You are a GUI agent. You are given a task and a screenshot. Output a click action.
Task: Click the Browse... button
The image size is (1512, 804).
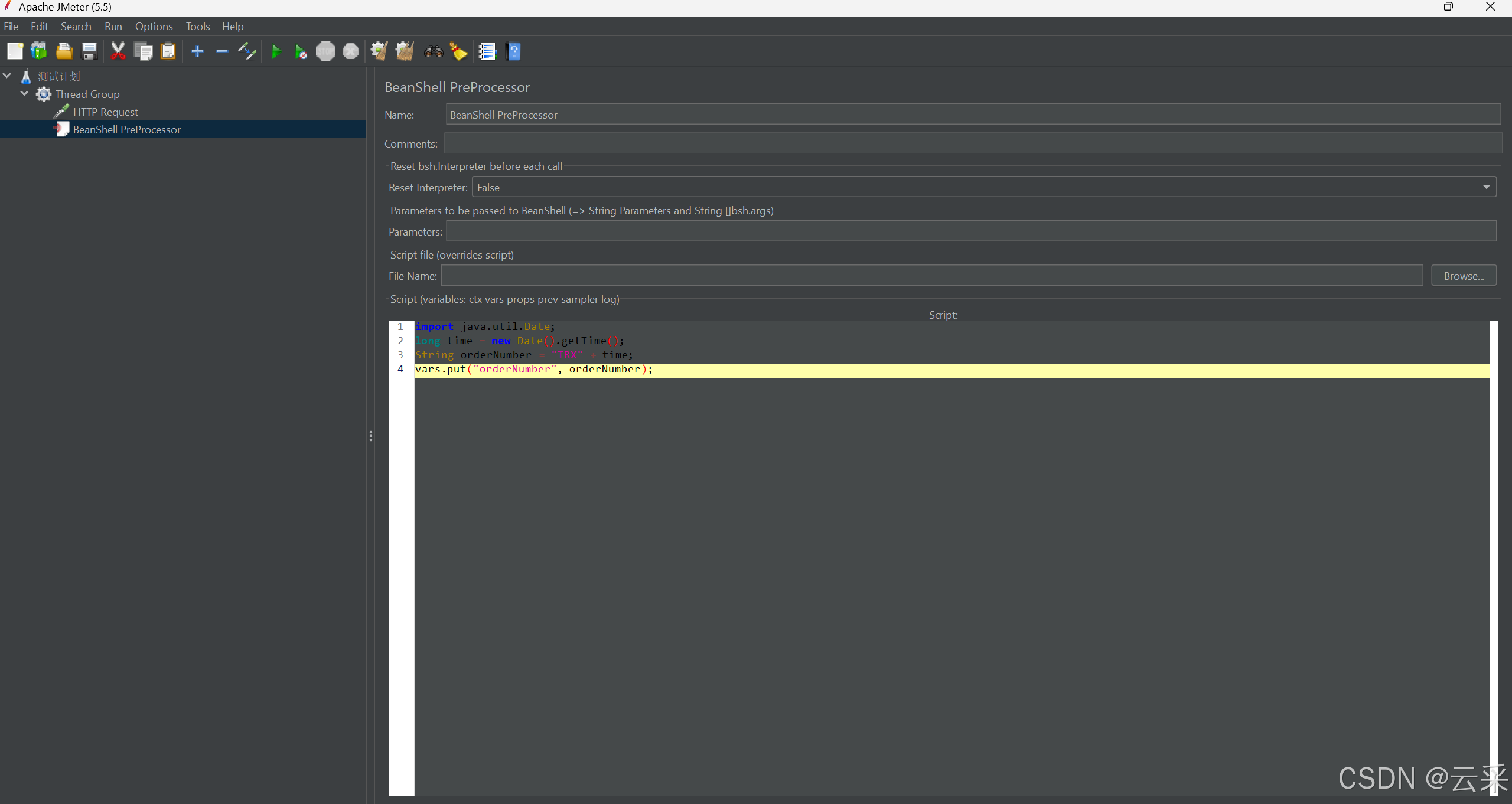coord(1464,276)
